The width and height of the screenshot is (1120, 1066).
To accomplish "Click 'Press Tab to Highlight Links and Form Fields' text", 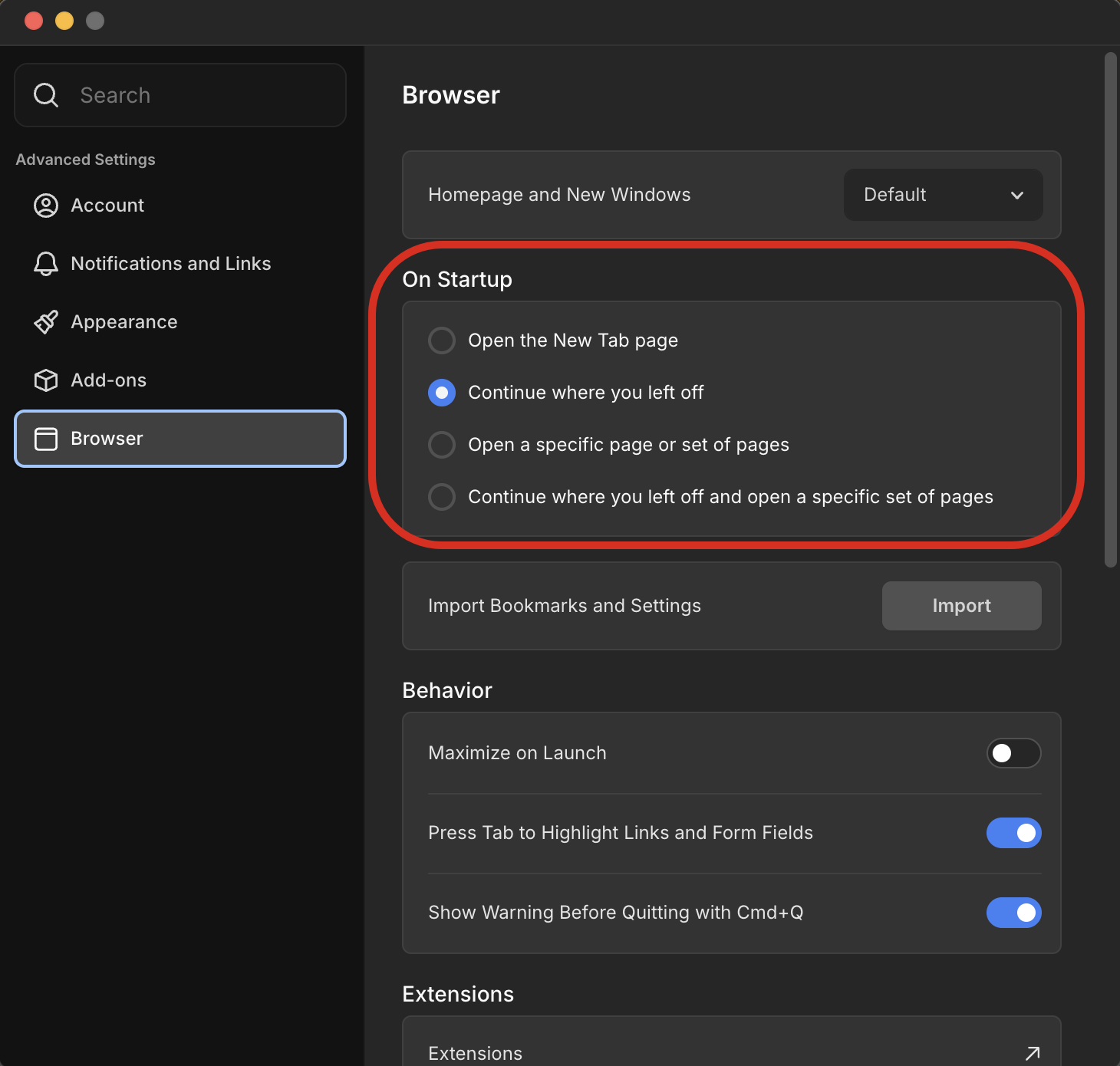I will (621, 833).
